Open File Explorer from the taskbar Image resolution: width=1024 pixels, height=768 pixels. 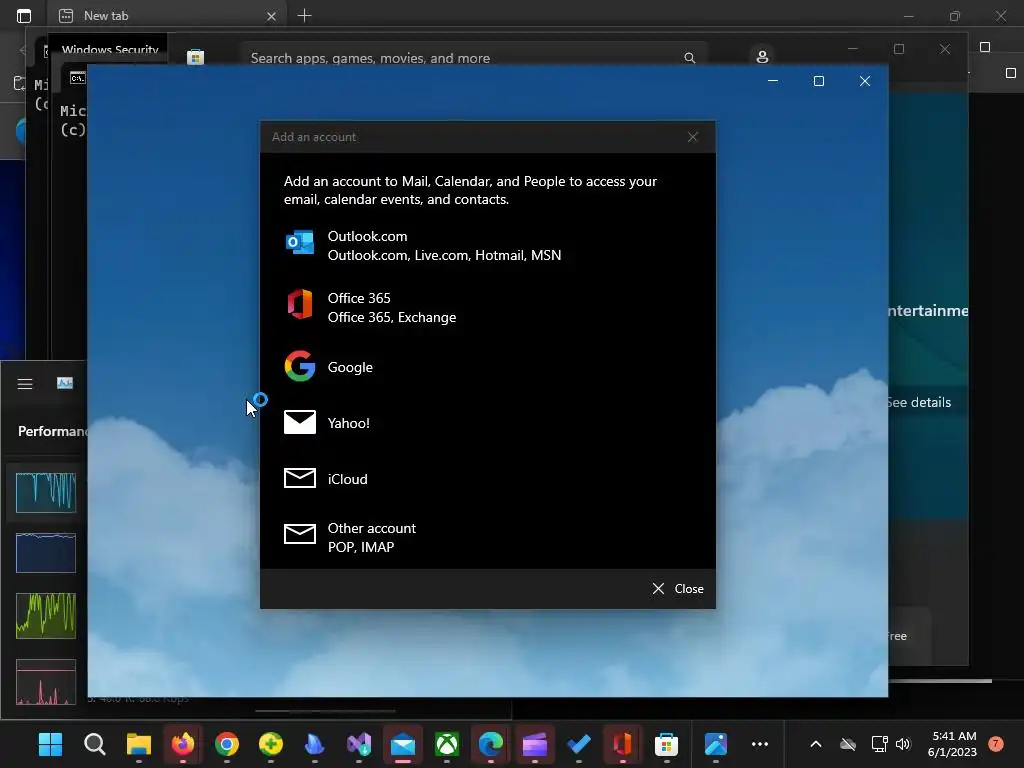tap(138, 744)
